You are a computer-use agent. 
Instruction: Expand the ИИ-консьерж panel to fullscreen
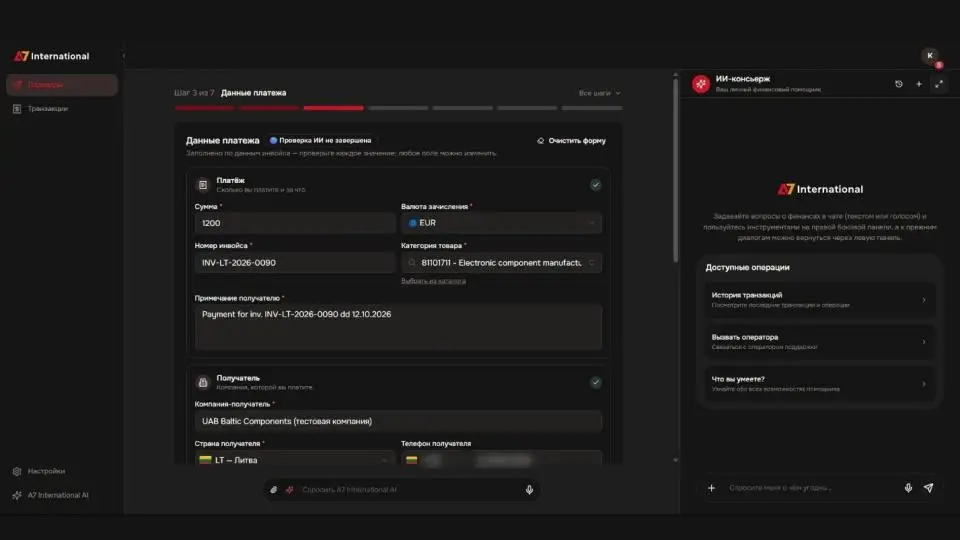click(939, 84)
